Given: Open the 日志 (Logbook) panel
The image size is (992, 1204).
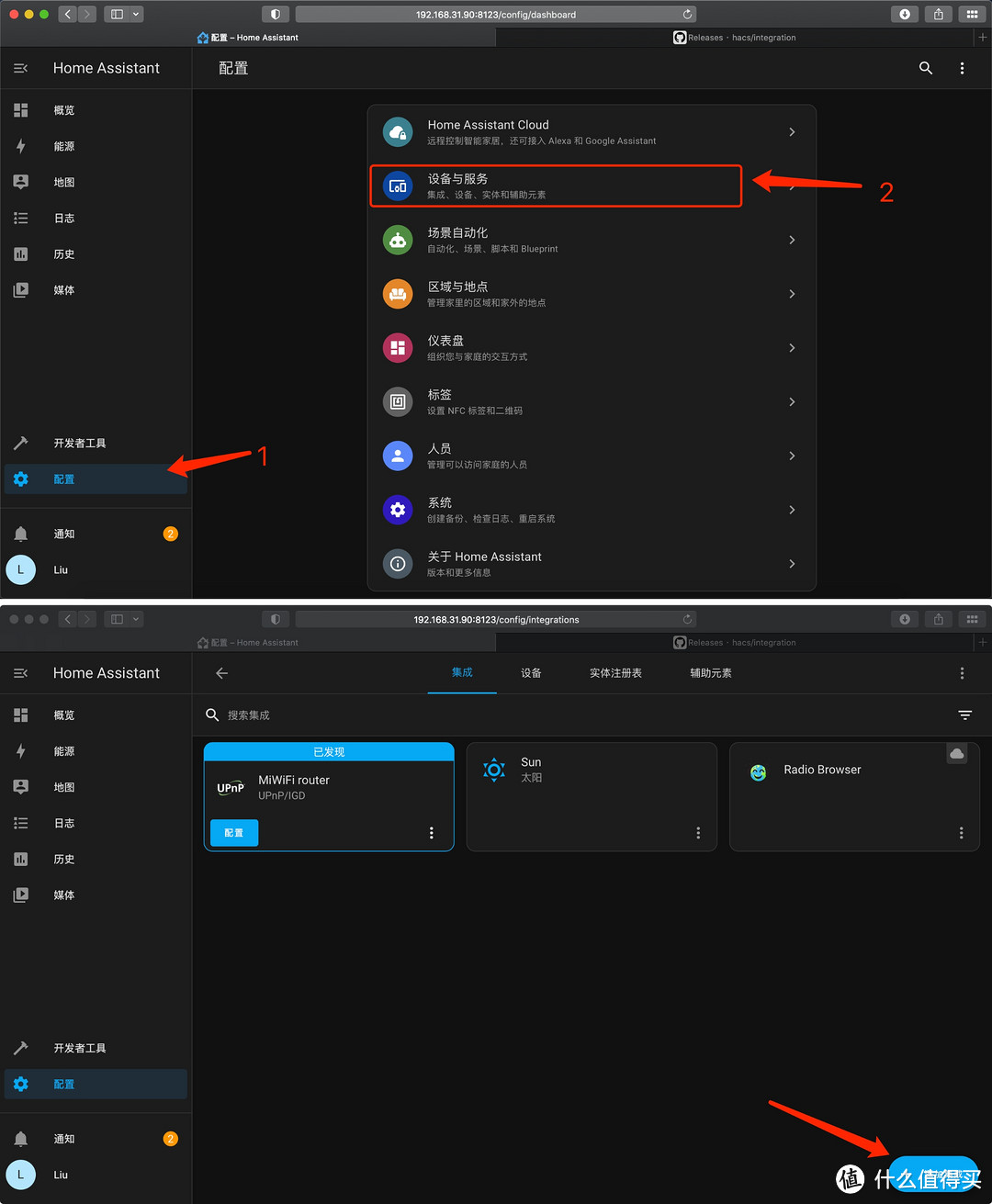Looking at the screenshot, I should tap(63, 218).
